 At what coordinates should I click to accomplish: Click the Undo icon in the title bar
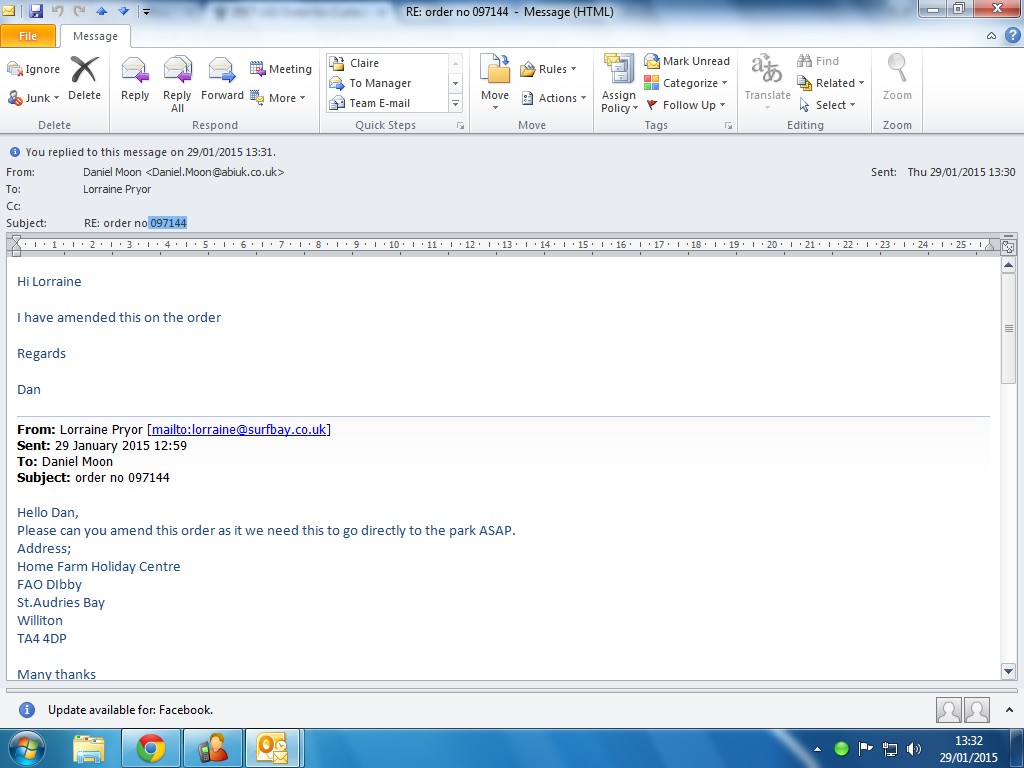coord(57,10)
